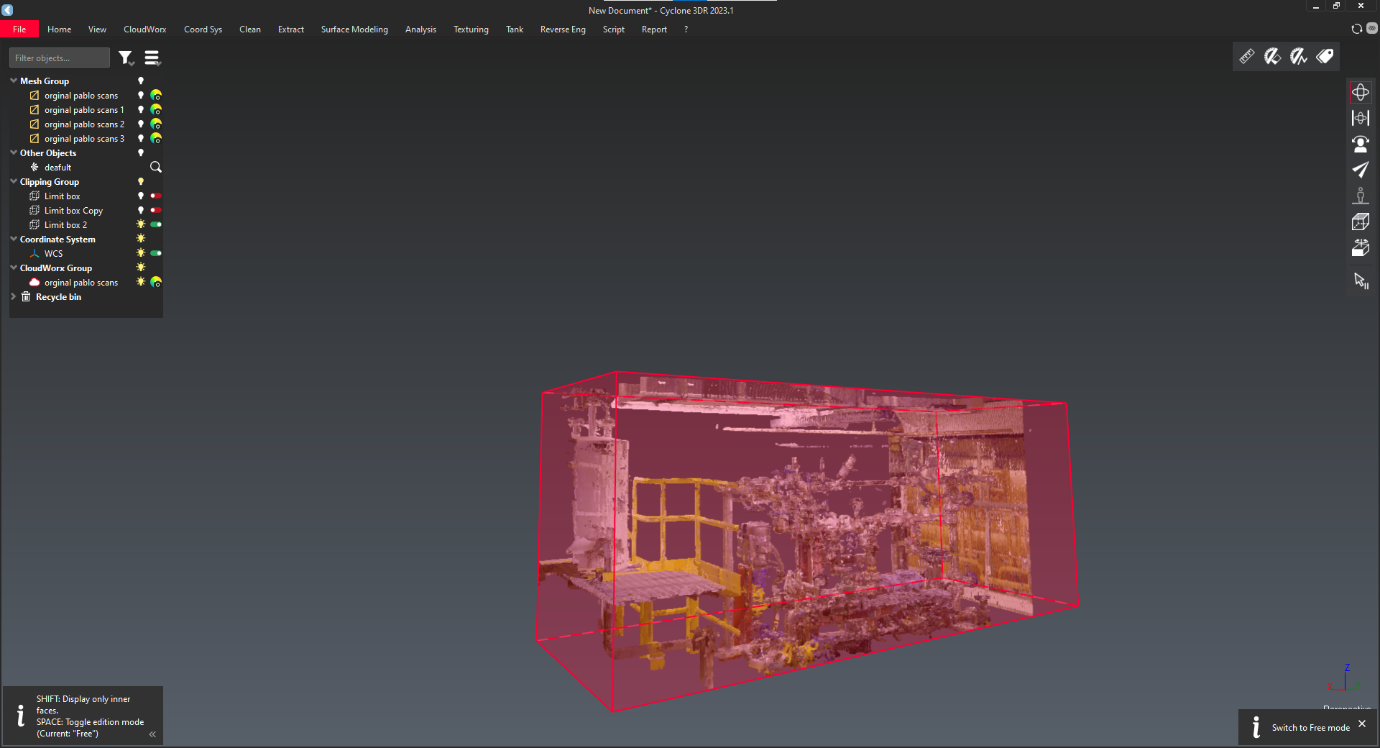1380x748 pixels.
Task: Activate the constrained orbit navigation mode
Action: pyautogui.click(x=1360, y=118)
